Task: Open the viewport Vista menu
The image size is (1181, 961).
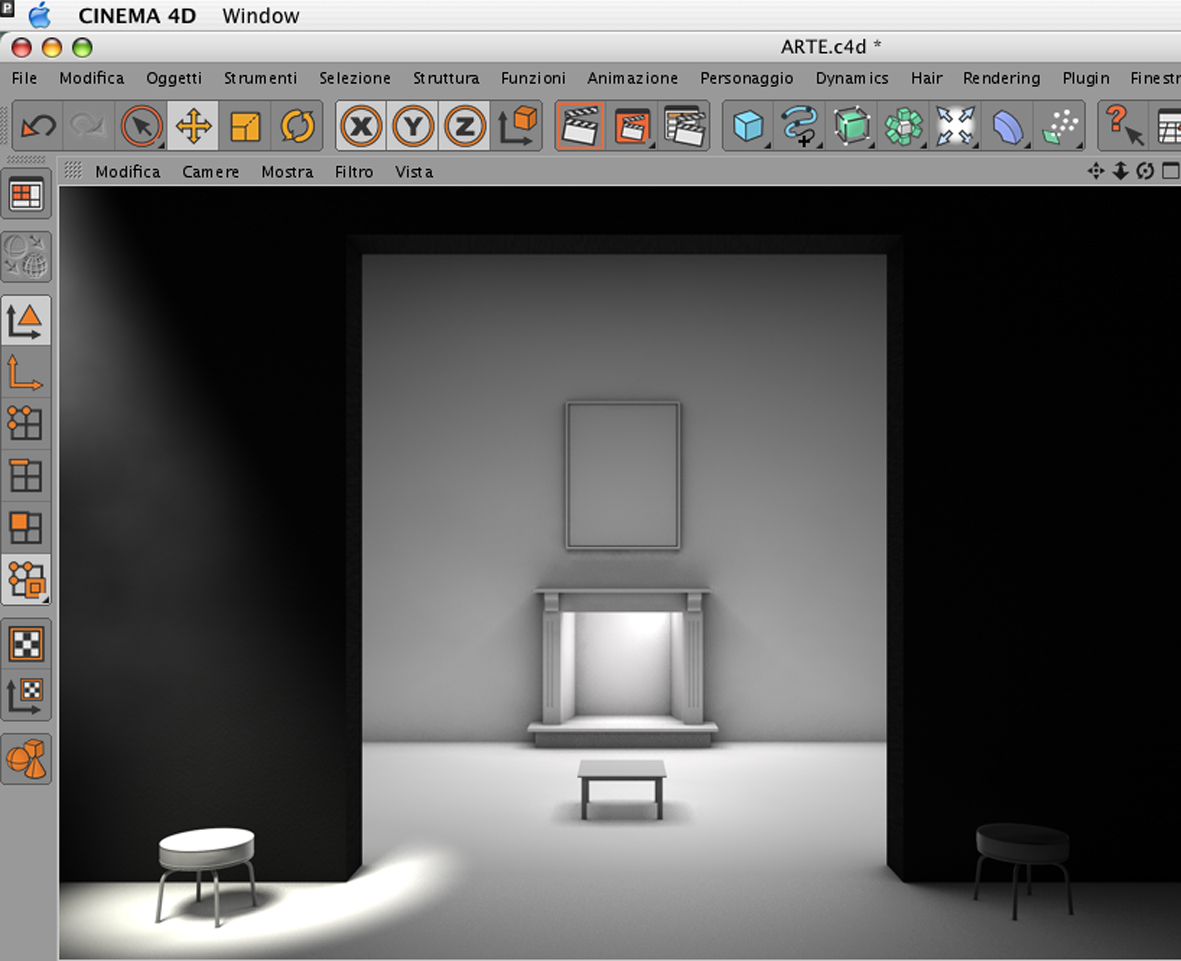Action: click(x=414, y=172)
